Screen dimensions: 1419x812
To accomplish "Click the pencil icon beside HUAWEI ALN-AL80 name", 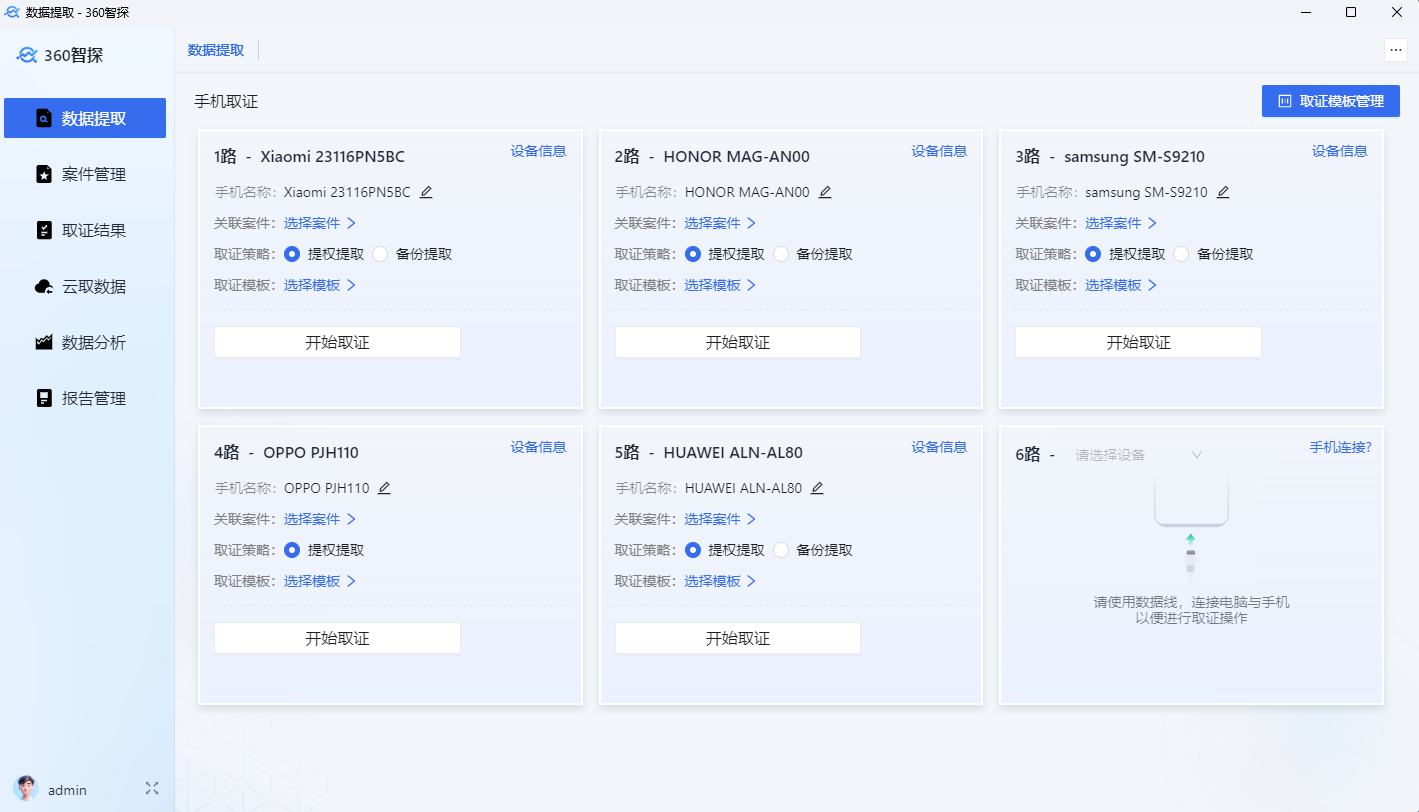I will pyautogui.click(x=817, y=488).
